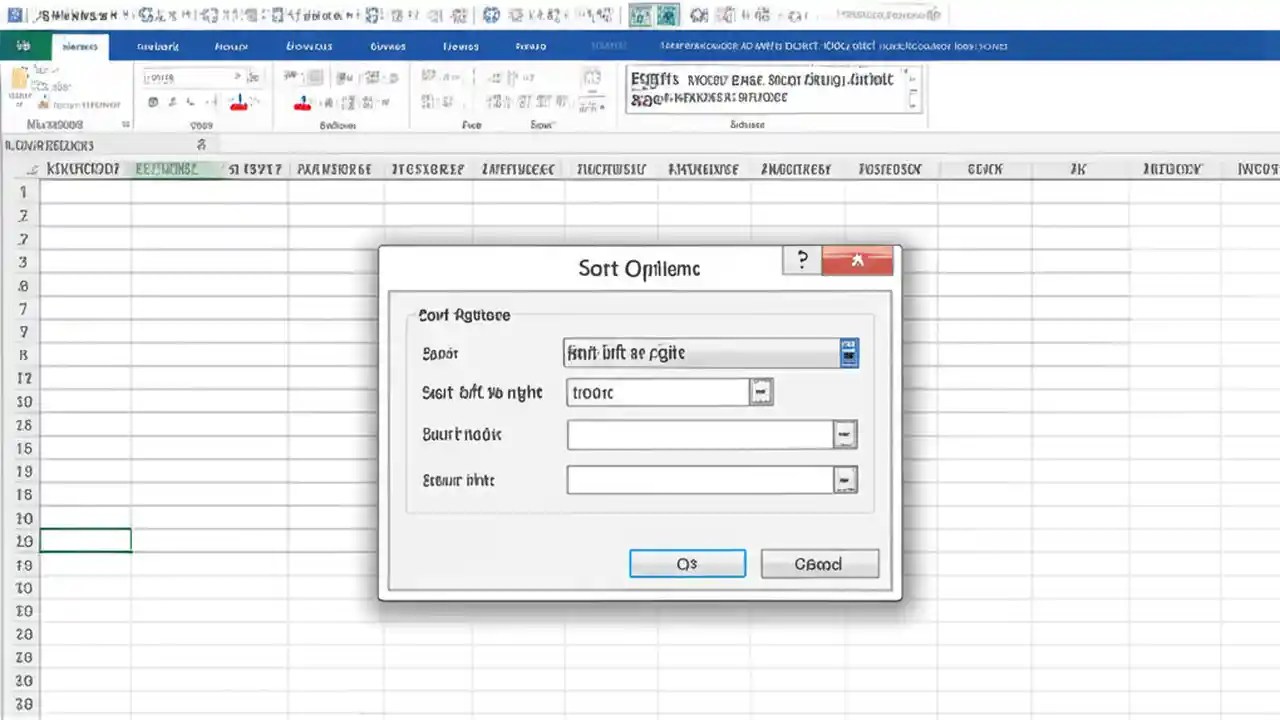Click the Format Painter icon in the Clipboard group

[x=45, y=104]
